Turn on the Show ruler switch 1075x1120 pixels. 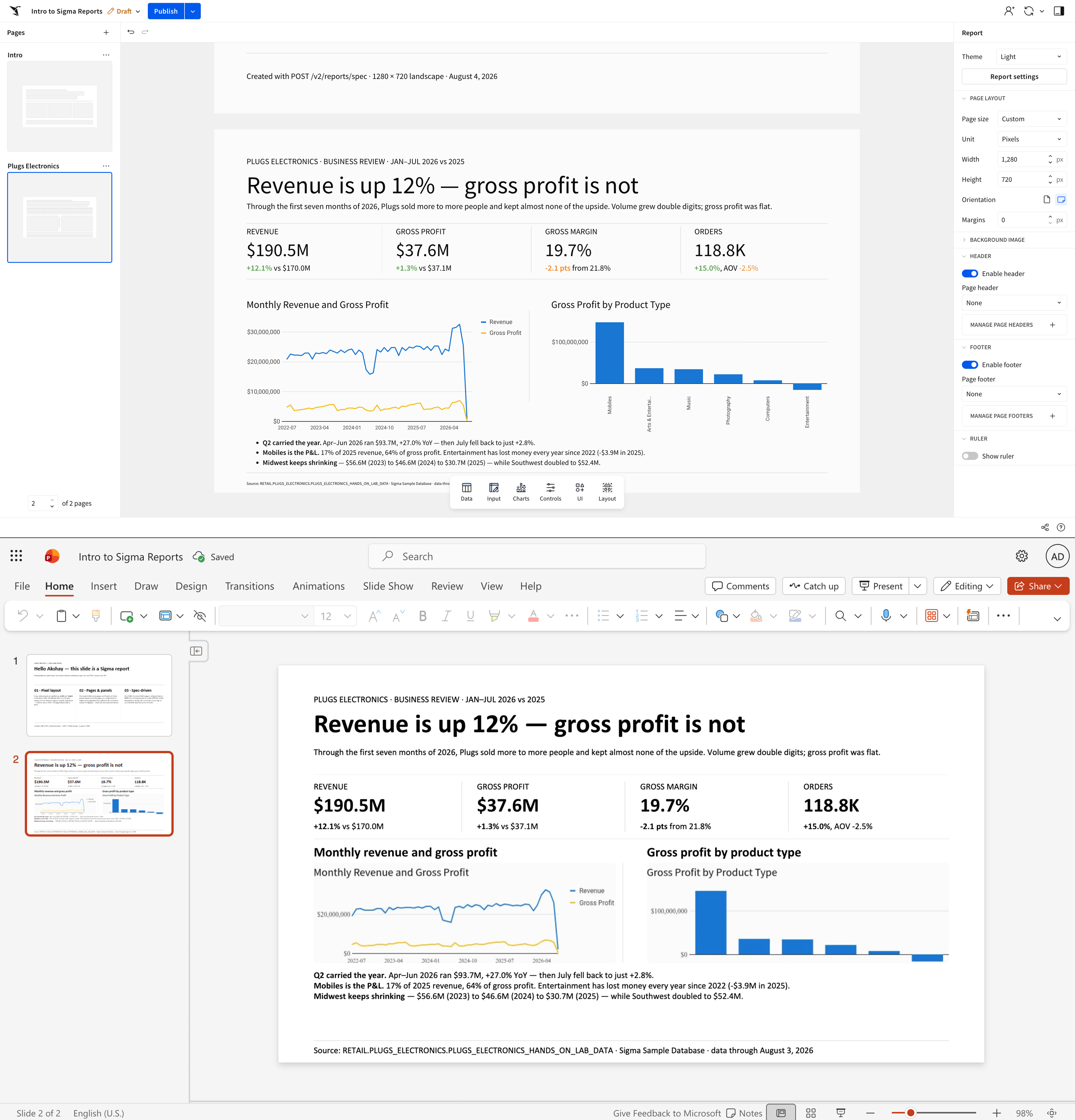tap(970, 456)
